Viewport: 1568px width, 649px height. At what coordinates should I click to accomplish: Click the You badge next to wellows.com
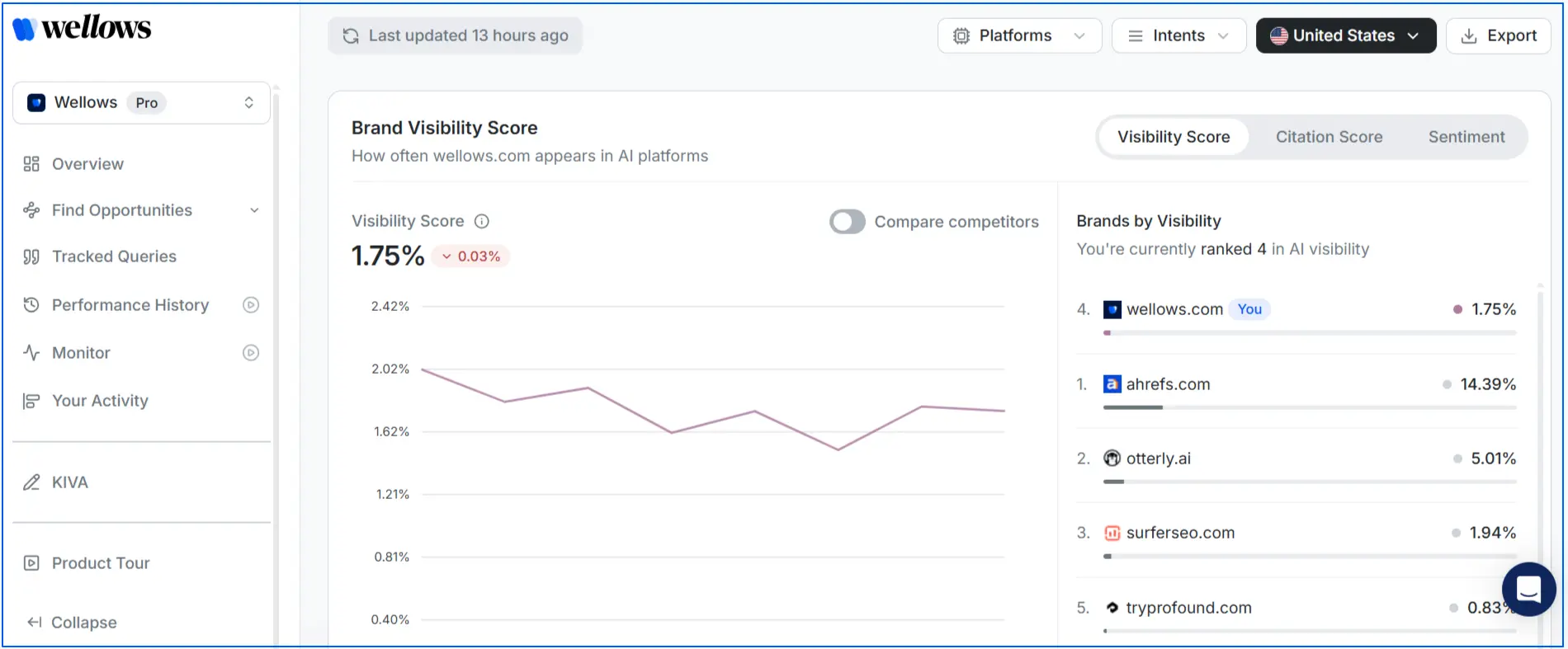tap(1249, 309)
